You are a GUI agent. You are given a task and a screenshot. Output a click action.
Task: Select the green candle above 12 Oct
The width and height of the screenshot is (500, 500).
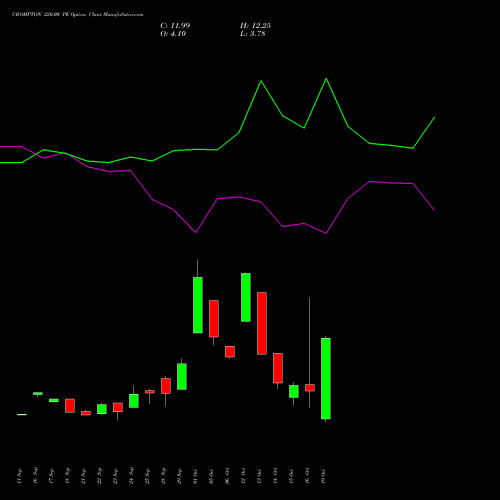(246, 297)
